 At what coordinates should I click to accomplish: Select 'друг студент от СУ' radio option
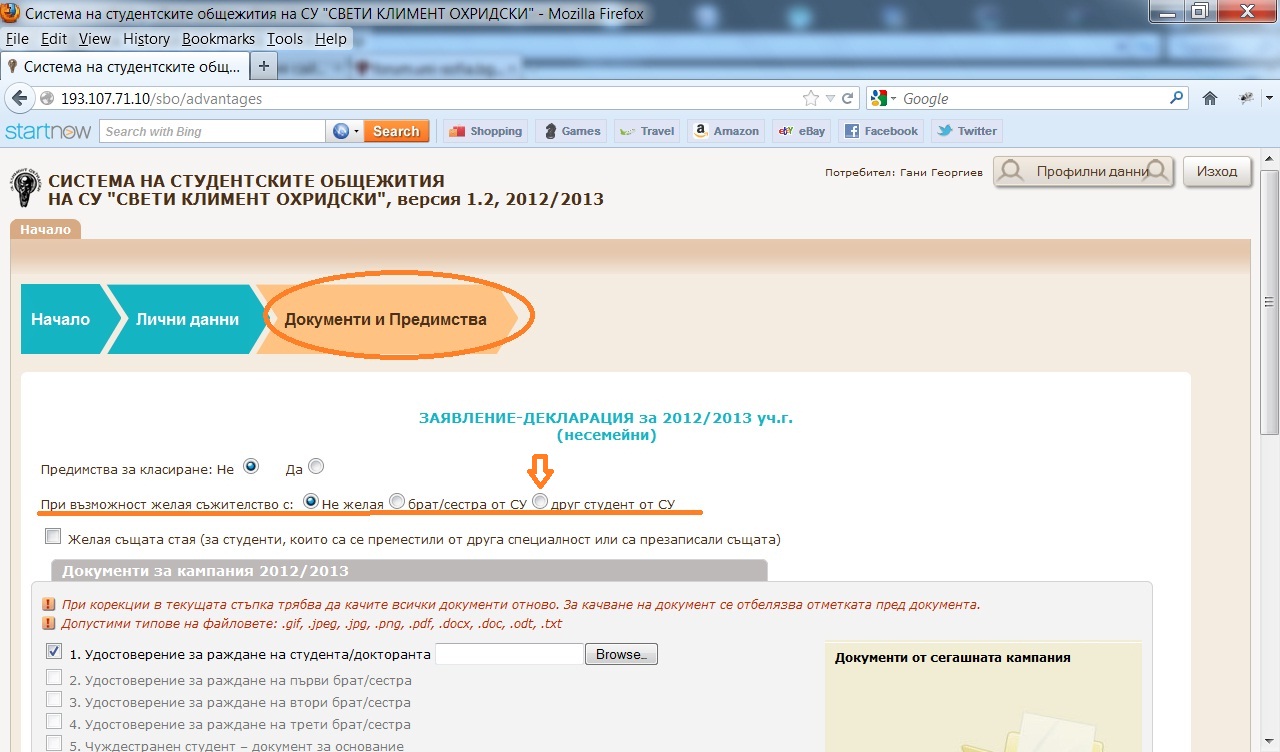[x=540, y=502]
